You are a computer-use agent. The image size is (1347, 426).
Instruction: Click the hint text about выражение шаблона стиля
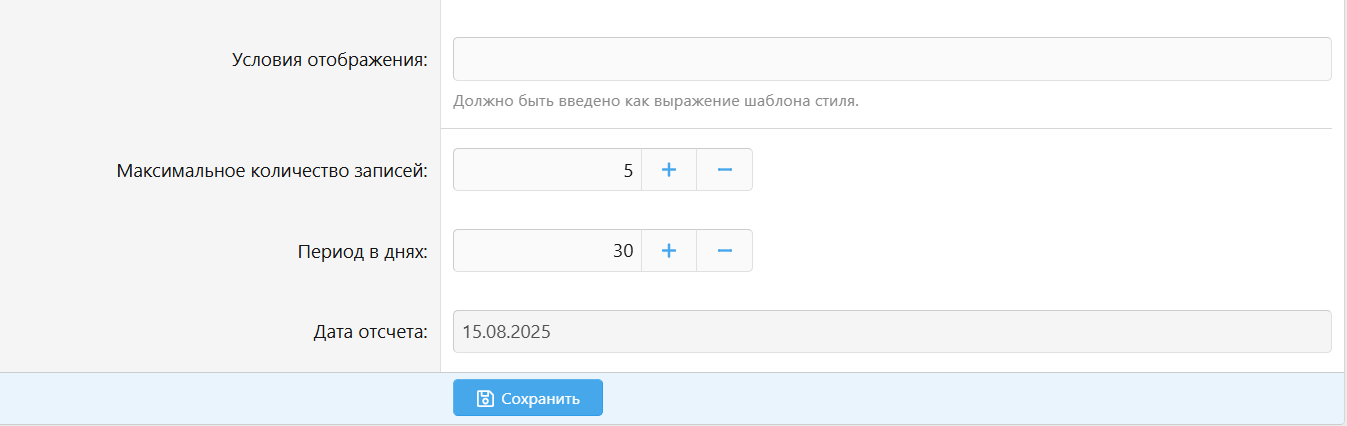[656, 101]
